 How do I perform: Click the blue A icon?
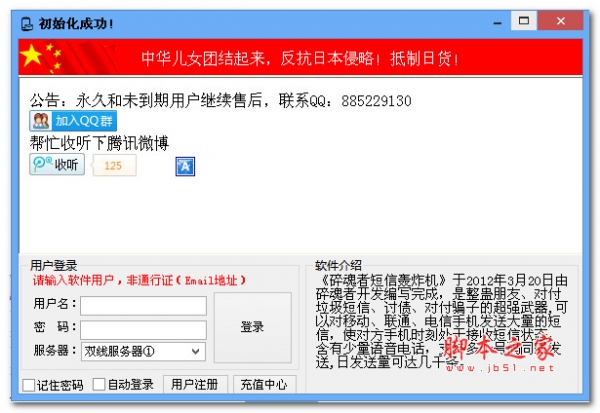click(x=185, y=167)
